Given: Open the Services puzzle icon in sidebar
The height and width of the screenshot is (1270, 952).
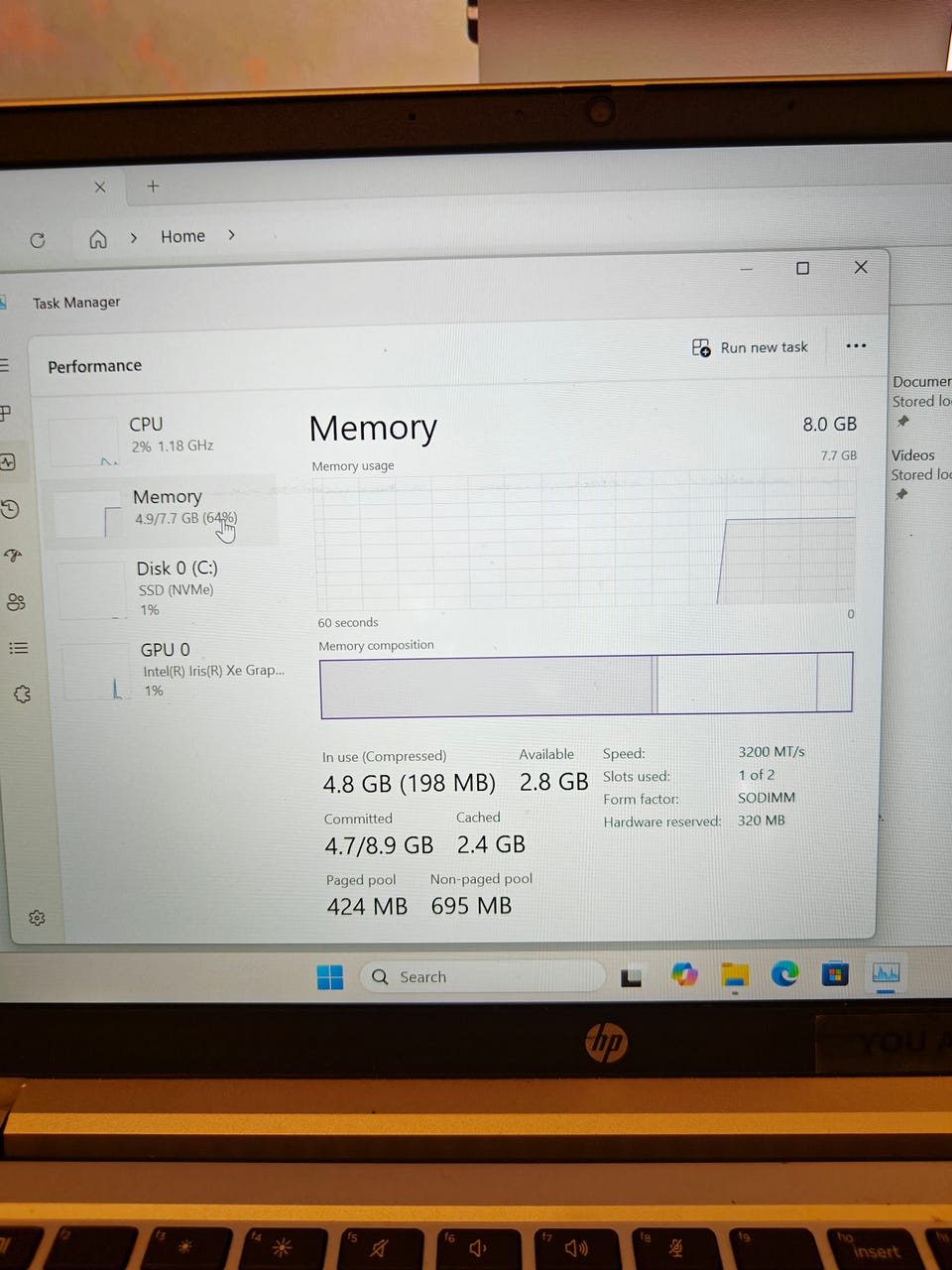Looking at the screenshot, I should pyautogui.click(x=22, y=694).
